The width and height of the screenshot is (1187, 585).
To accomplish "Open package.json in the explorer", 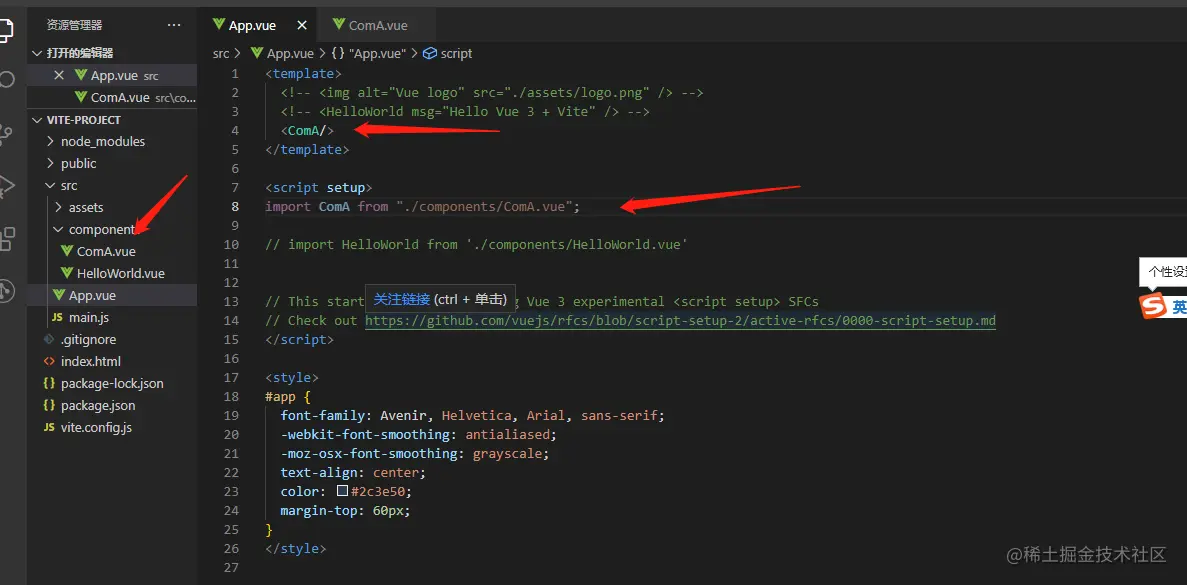I will pyautogui.click(x=98, y=405).
